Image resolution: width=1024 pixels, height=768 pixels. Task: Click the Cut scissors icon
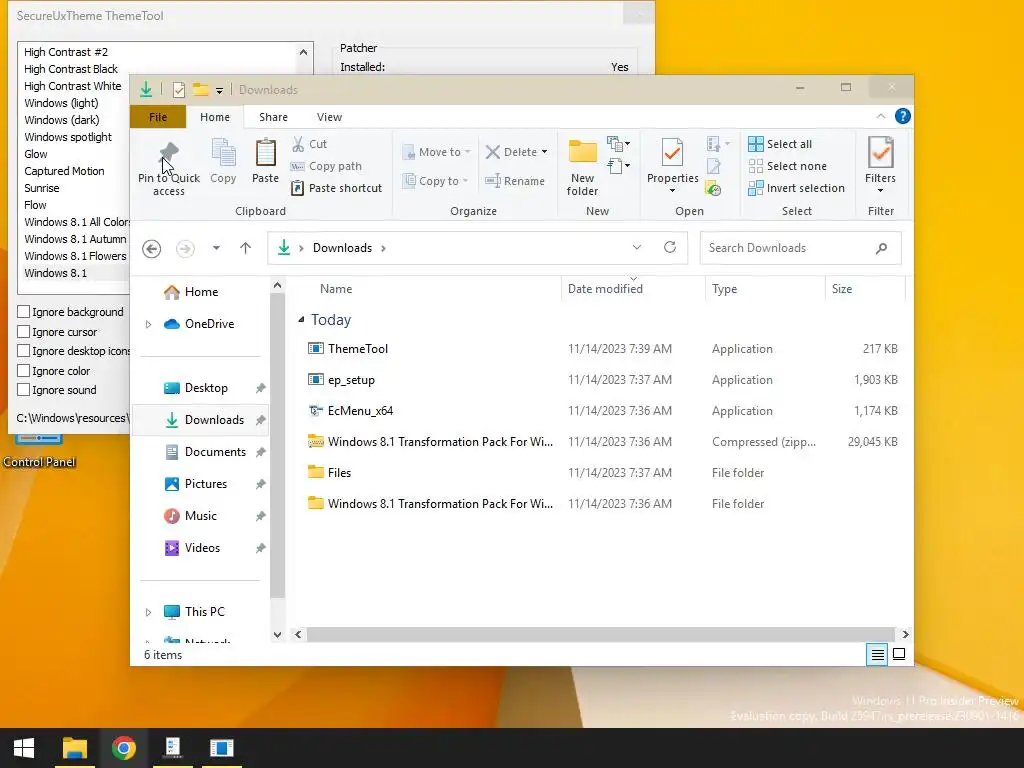298,144
